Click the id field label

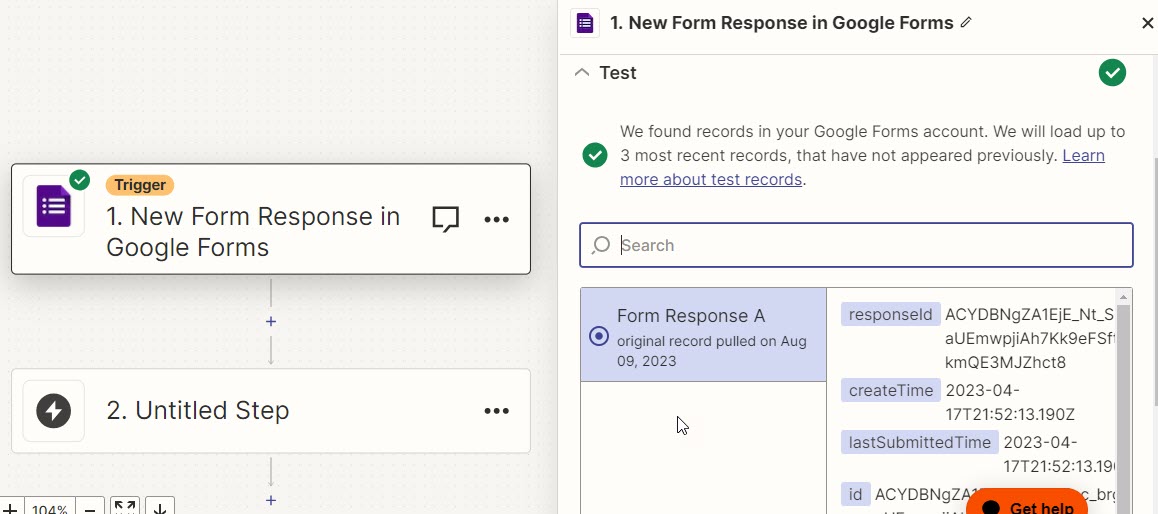(x=855, y=494)
